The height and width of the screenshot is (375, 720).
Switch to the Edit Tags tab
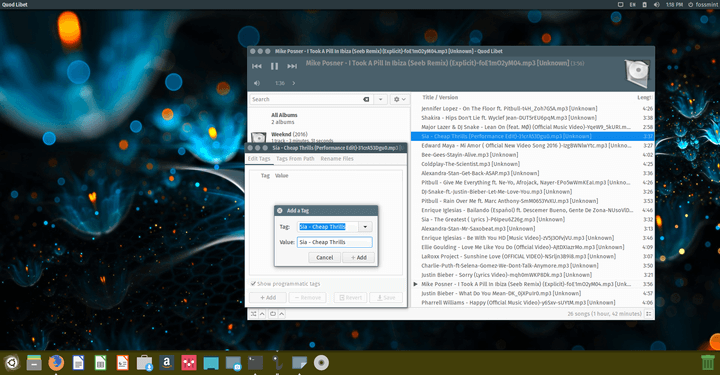pyautogui.click(x=259, y=159)
